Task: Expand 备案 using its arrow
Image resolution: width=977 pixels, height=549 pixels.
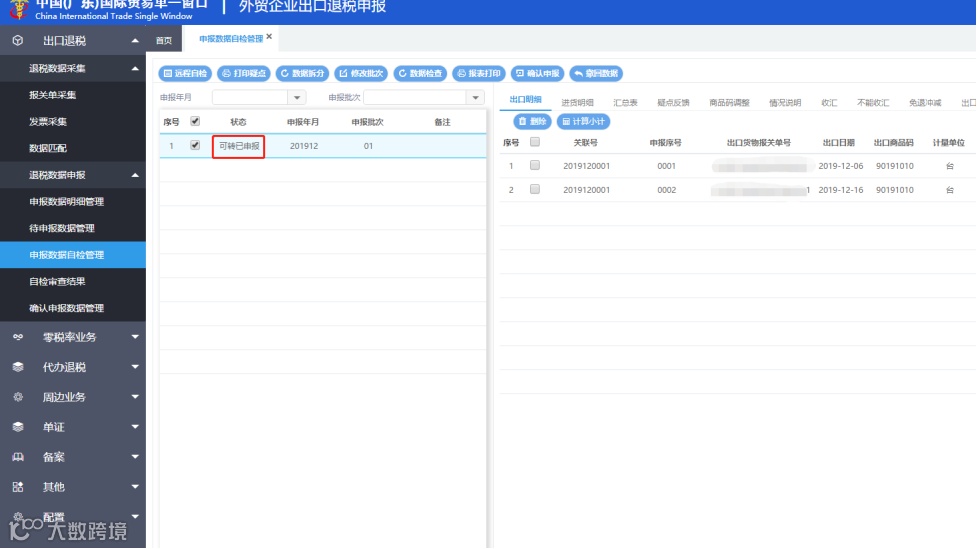Action: 135,457
